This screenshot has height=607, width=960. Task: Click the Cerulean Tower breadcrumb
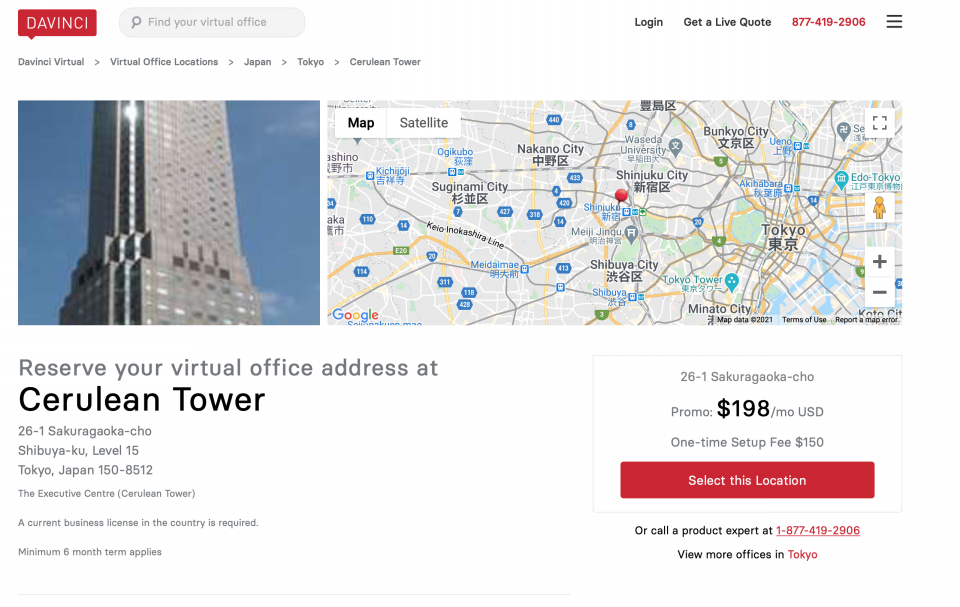[x=385, y=62]
